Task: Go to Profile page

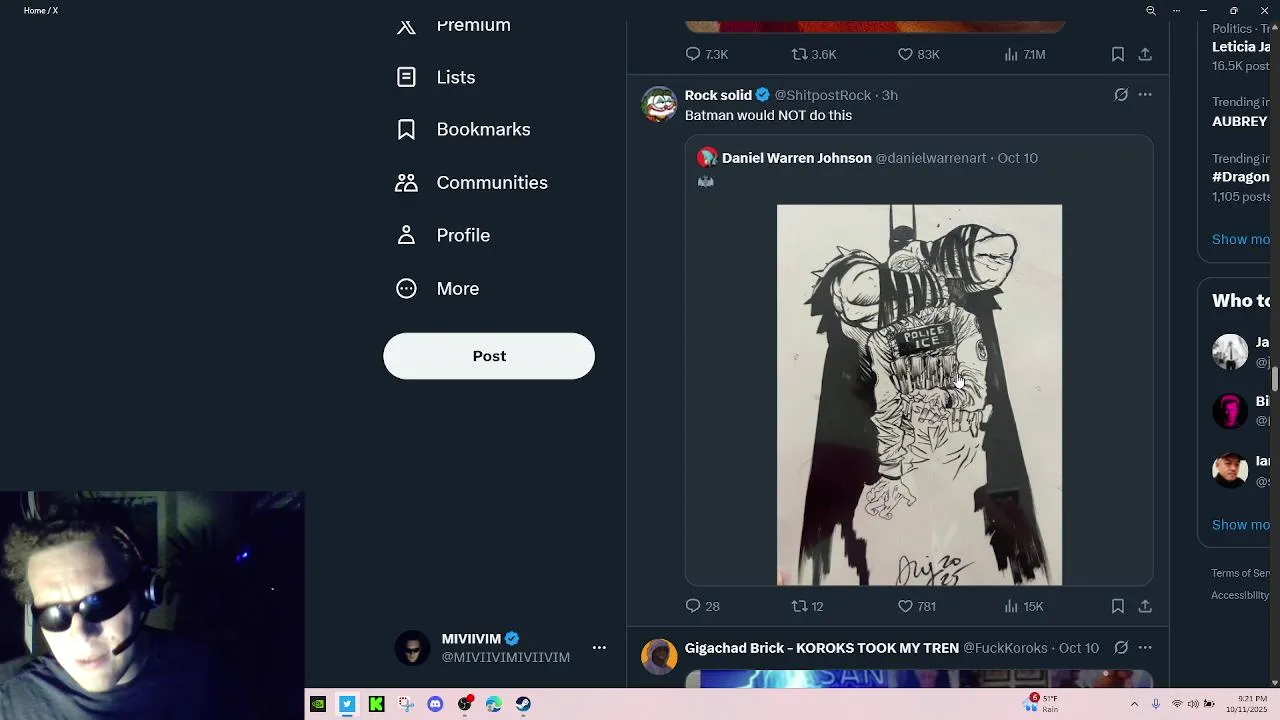Action: pos(442,235)
